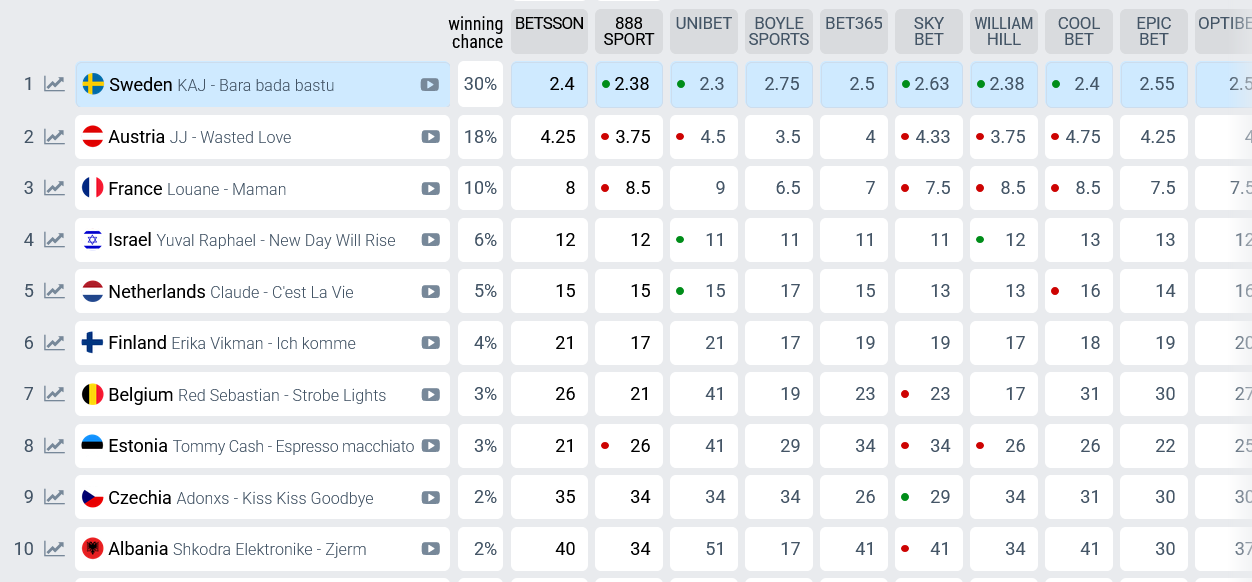
Task: Open the trend chart icon for Czechia
Action: pyautogui.click(x=54, y=497)
